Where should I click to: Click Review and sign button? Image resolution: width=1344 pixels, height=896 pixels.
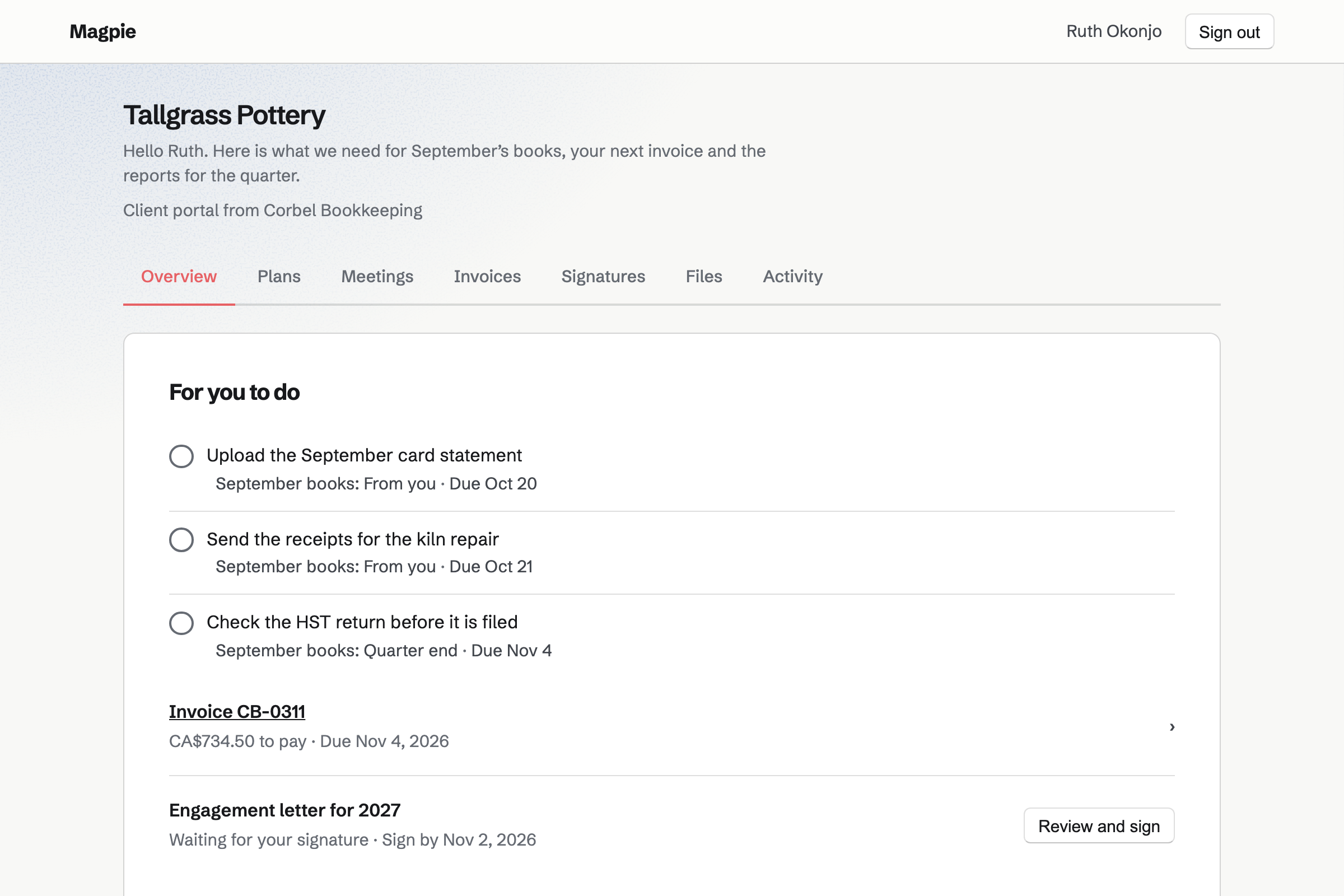(1099, 825)
